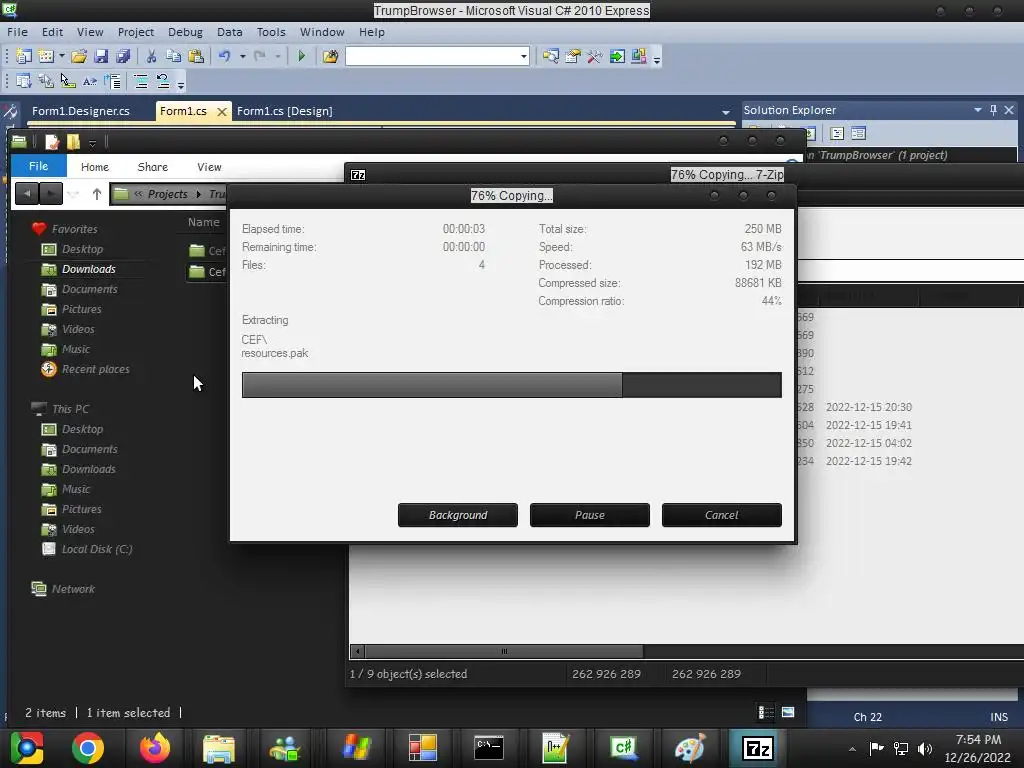Open the Find combo box dropdown

(524, 56)
